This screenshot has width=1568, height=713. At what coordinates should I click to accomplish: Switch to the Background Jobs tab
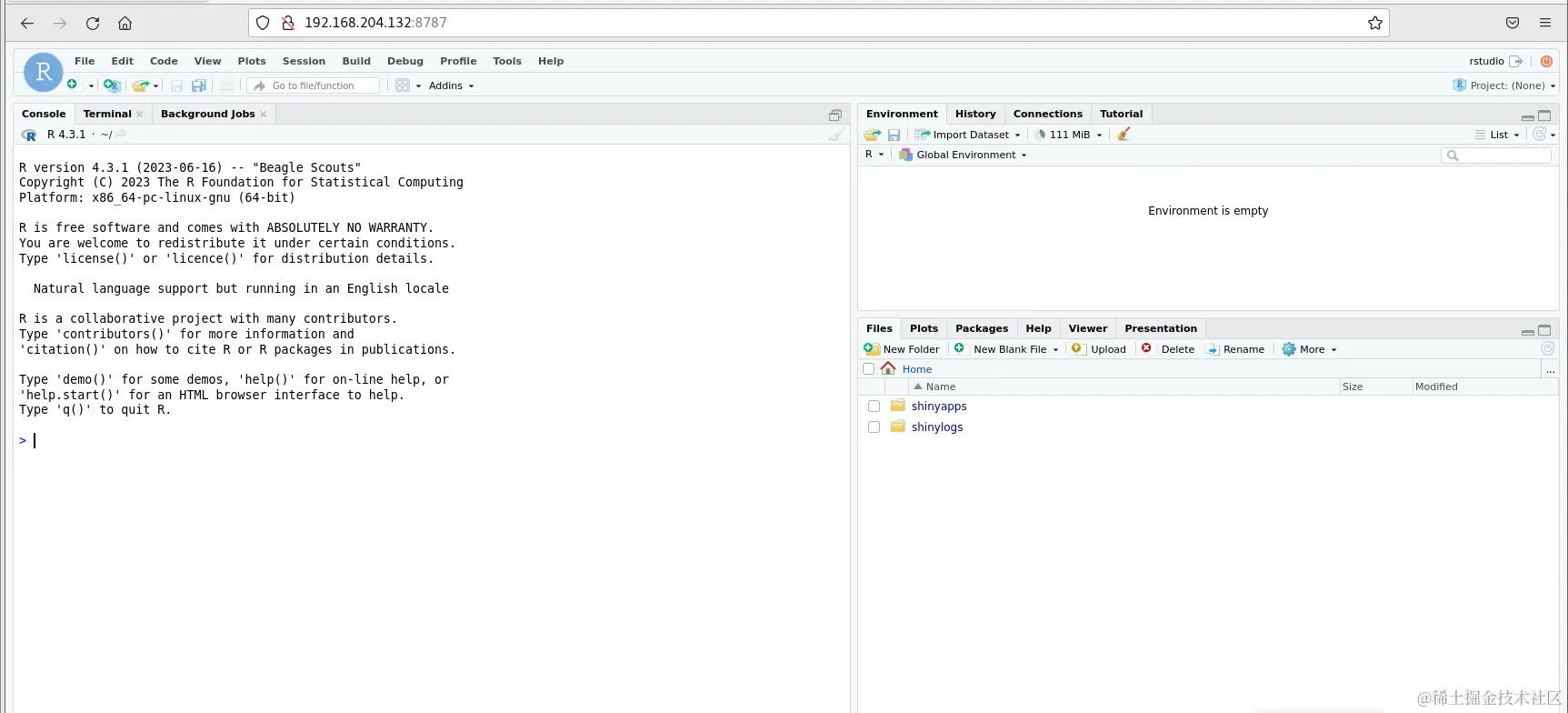point(207,114)
